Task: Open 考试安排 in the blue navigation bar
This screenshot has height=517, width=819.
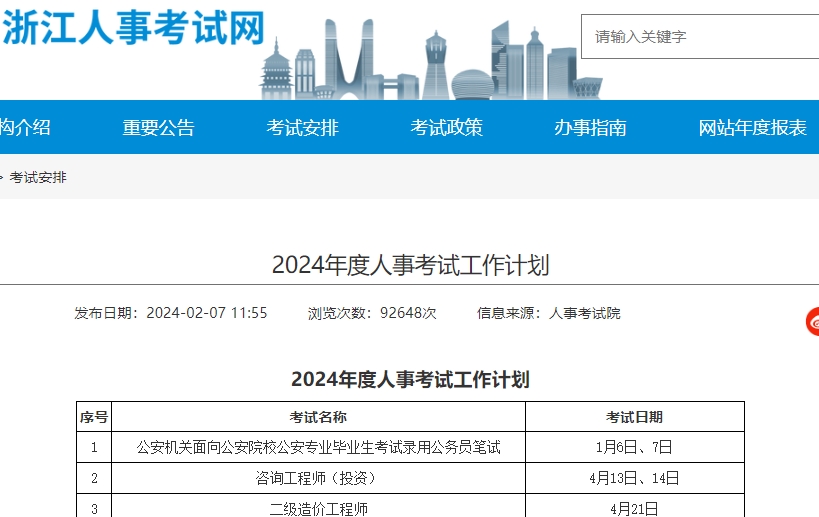Action: (302, 128)
